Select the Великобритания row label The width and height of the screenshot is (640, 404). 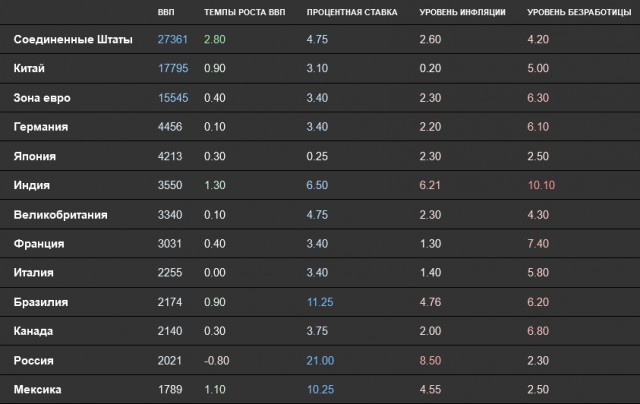pyautogui.click(x=60, y=215)
